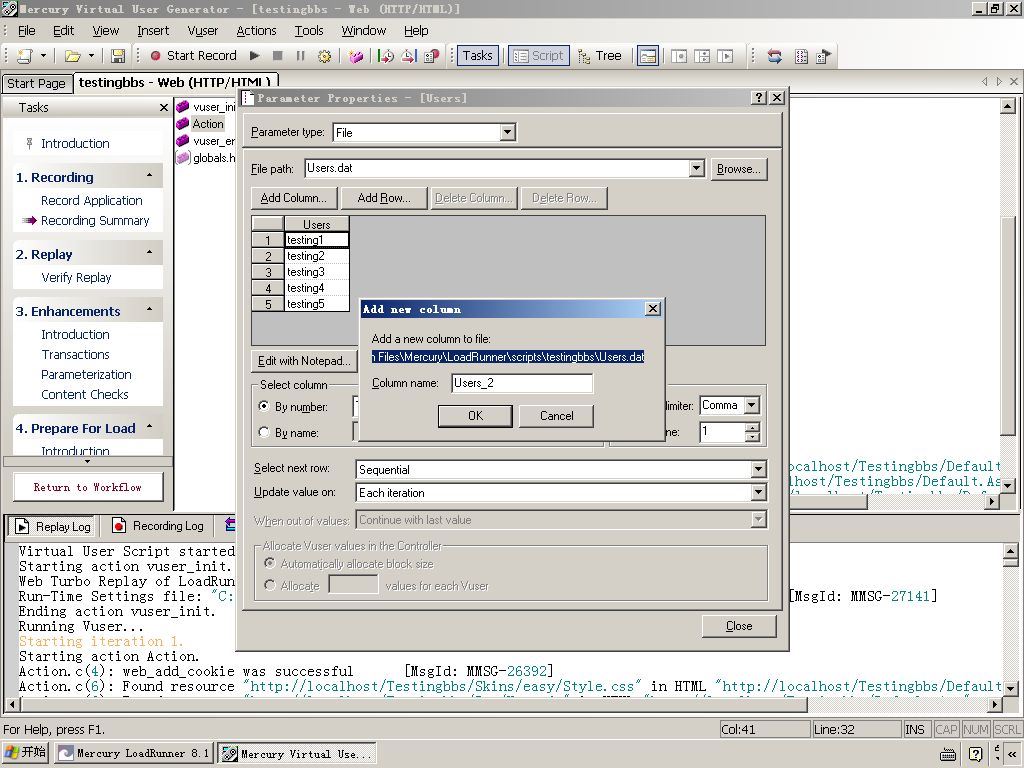
Task: Collapse the 3. Enhancements section
Action: pyautogui.click(x=150, y=310)
